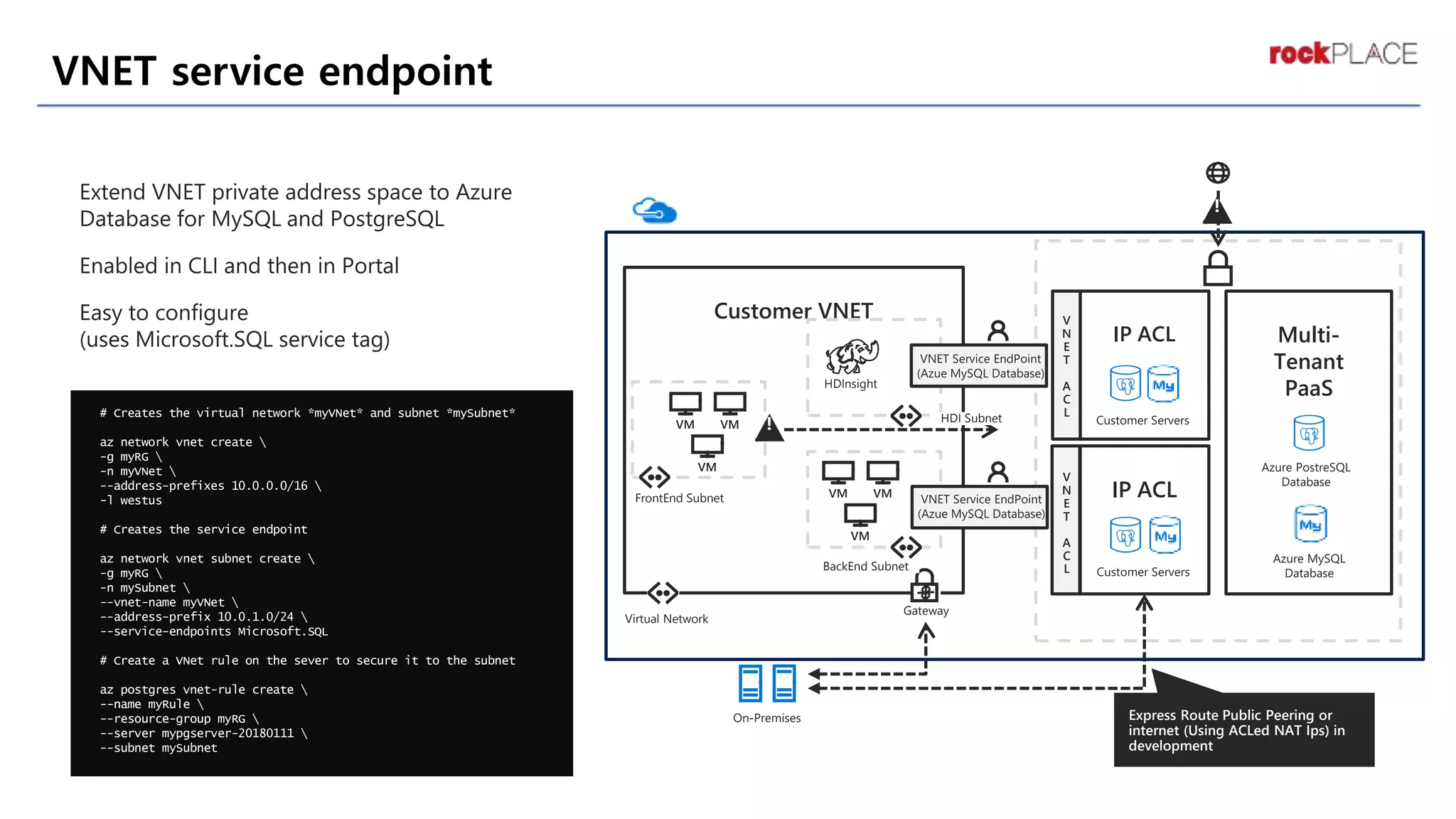The height and width of the screenshot is (819, 1456).
Task: Click '--address-prefixes 10.0.0.0/16' code line
Action: [x=210, y=486]
